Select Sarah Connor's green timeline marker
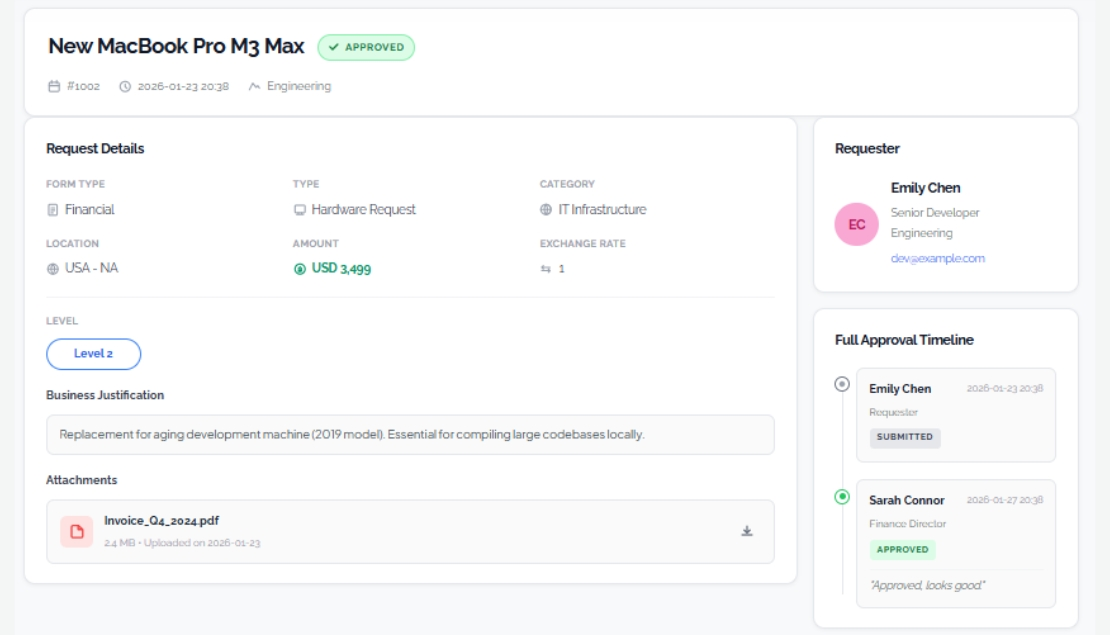The height and width of the screenshot is (635, 1110). point(842,496)
